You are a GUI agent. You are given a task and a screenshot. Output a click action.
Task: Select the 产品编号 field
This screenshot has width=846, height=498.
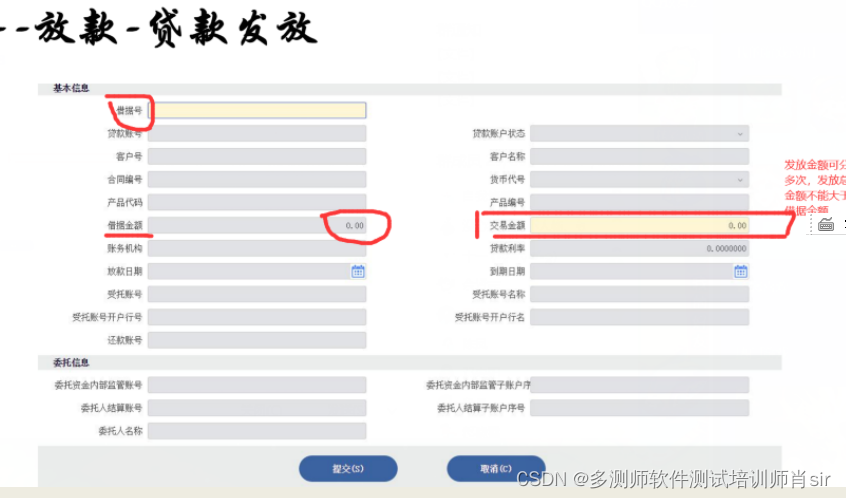[x=639, y=202]
